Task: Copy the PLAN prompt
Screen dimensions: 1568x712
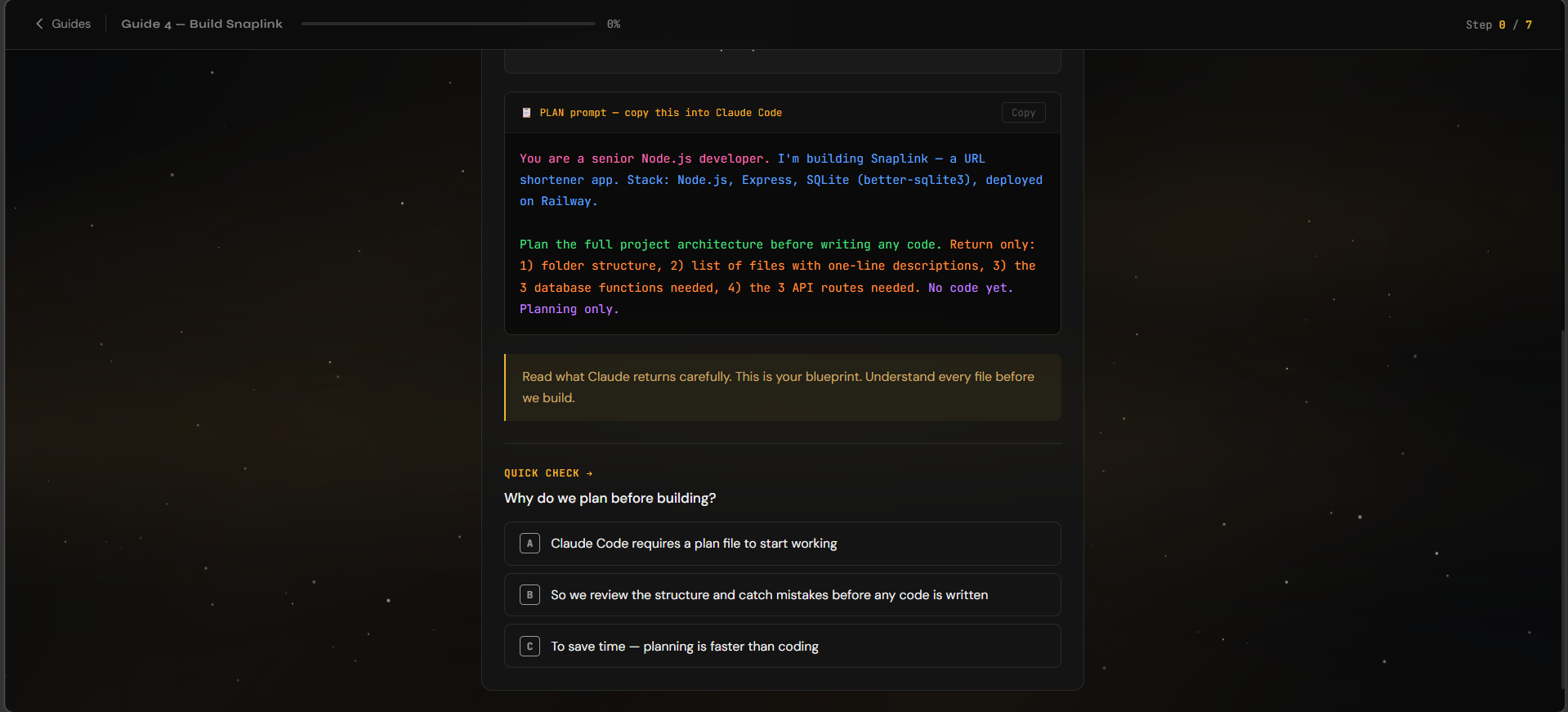Action: (1023, 113)
